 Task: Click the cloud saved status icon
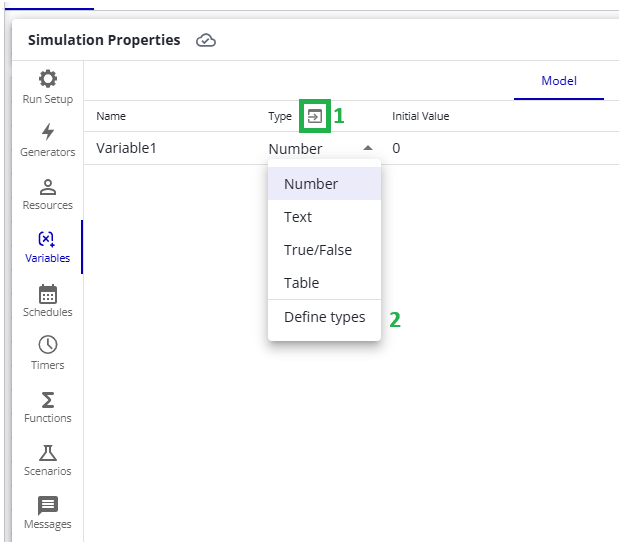206,41
